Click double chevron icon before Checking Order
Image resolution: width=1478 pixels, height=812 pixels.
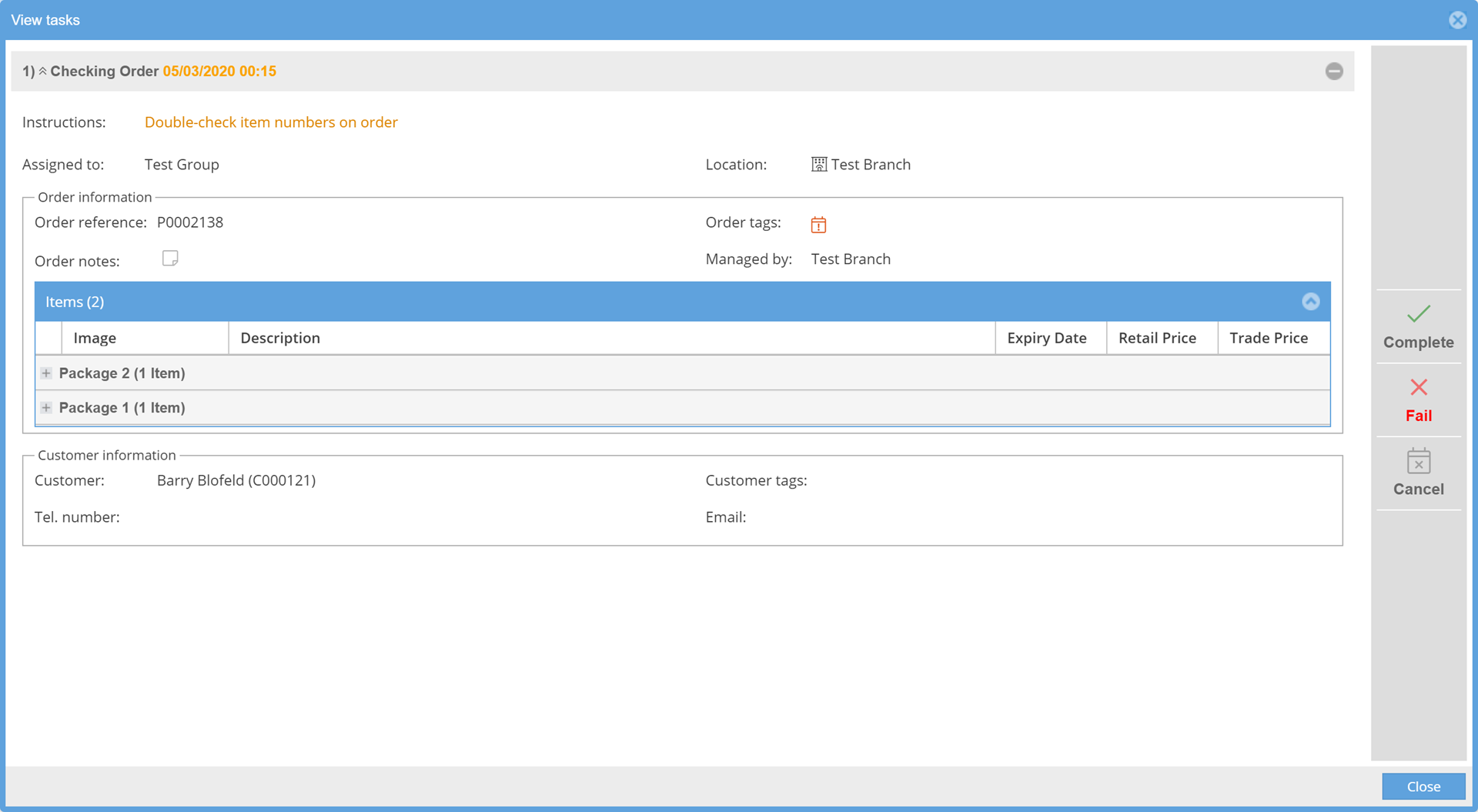[43, 72]
